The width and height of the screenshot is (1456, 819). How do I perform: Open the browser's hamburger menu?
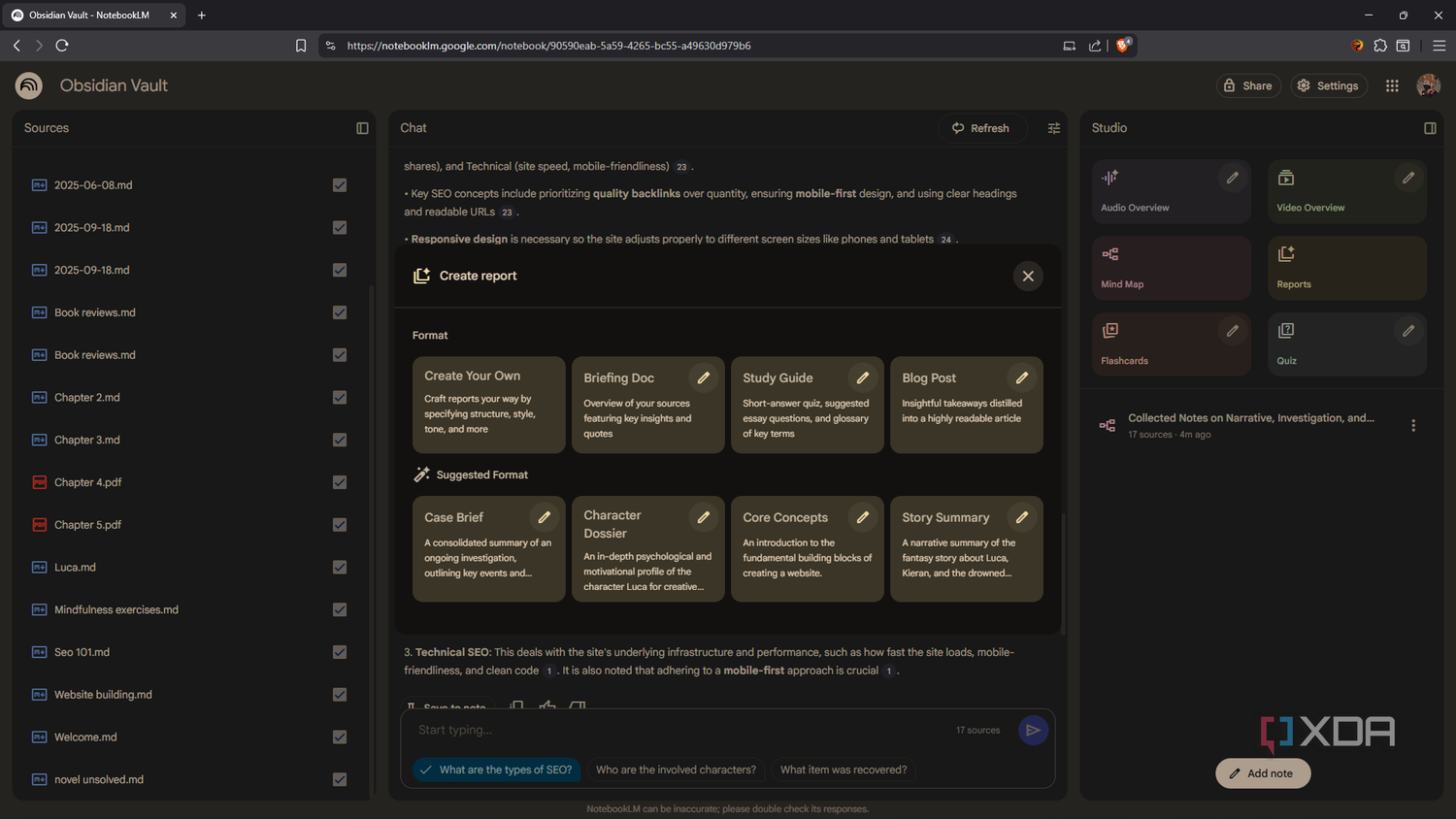click(x=1439, y=46)
